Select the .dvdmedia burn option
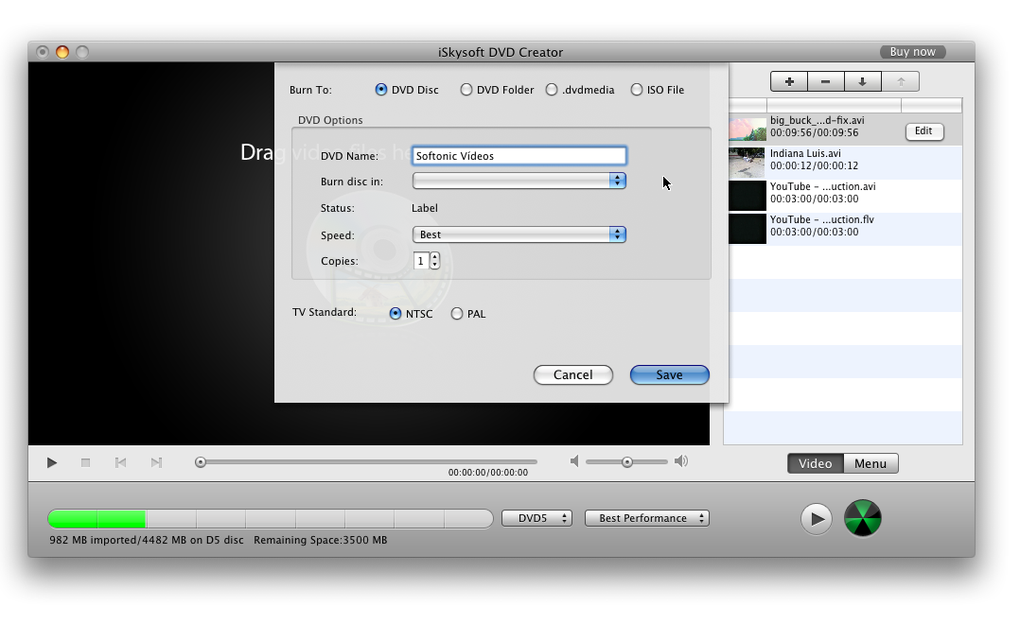Viewport: 1020px width, 624px height. point(552,90)
